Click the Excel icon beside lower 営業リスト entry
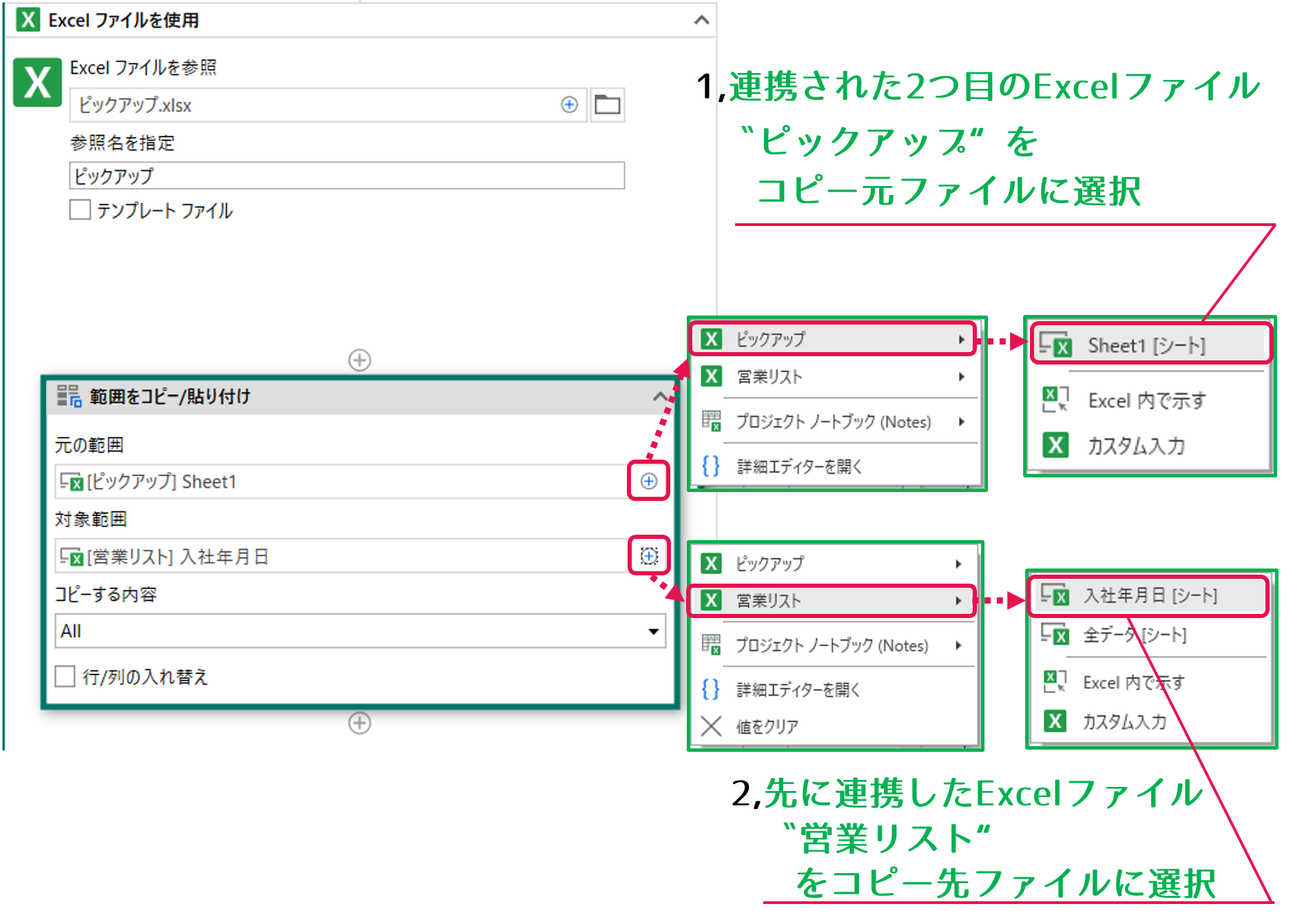The width and height of the screenshot is (1291, 924). tap(711, 600)
